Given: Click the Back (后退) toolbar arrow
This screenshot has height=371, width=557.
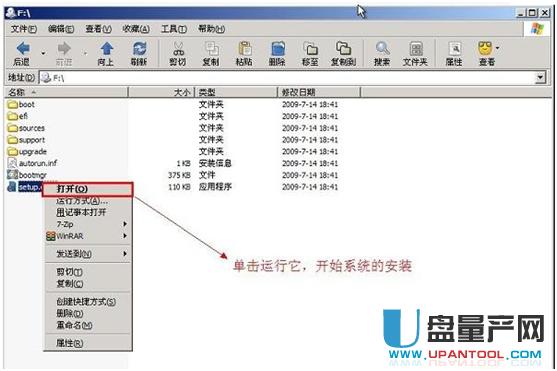Looking at the screenshot, I should (23, 48).
